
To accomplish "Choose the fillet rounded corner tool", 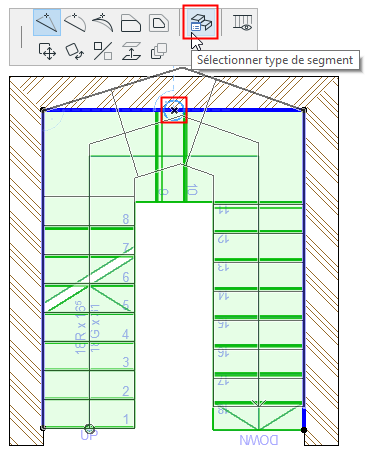I will point(159,23).
